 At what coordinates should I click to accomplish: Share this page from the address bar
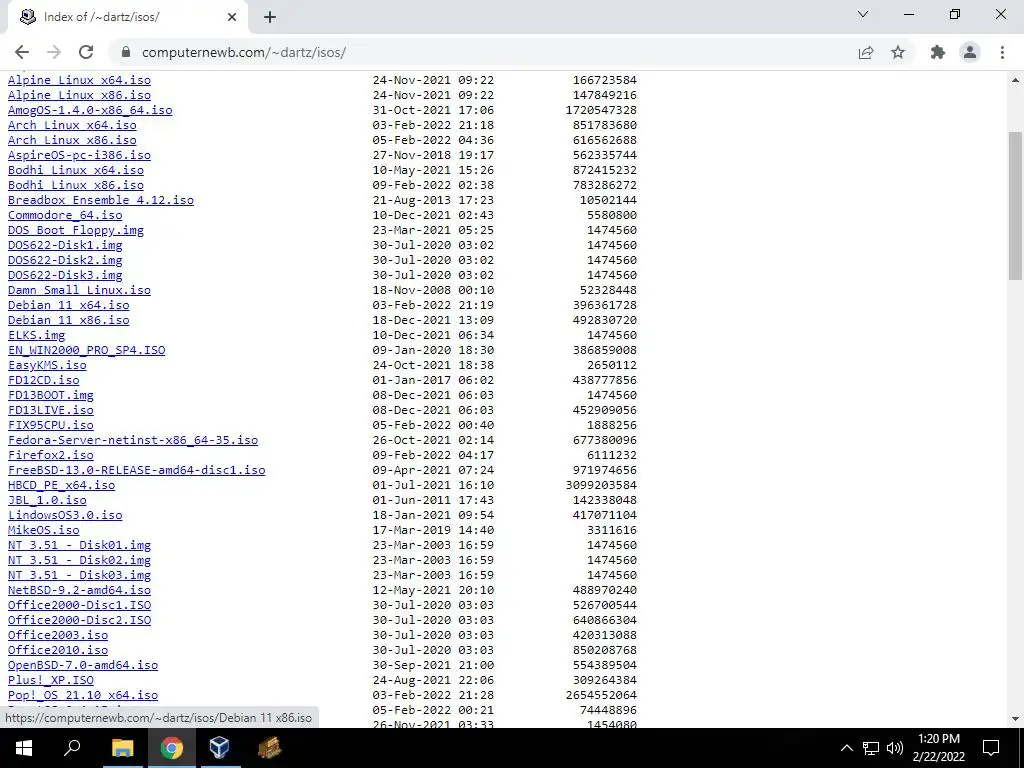coord(866,52)
